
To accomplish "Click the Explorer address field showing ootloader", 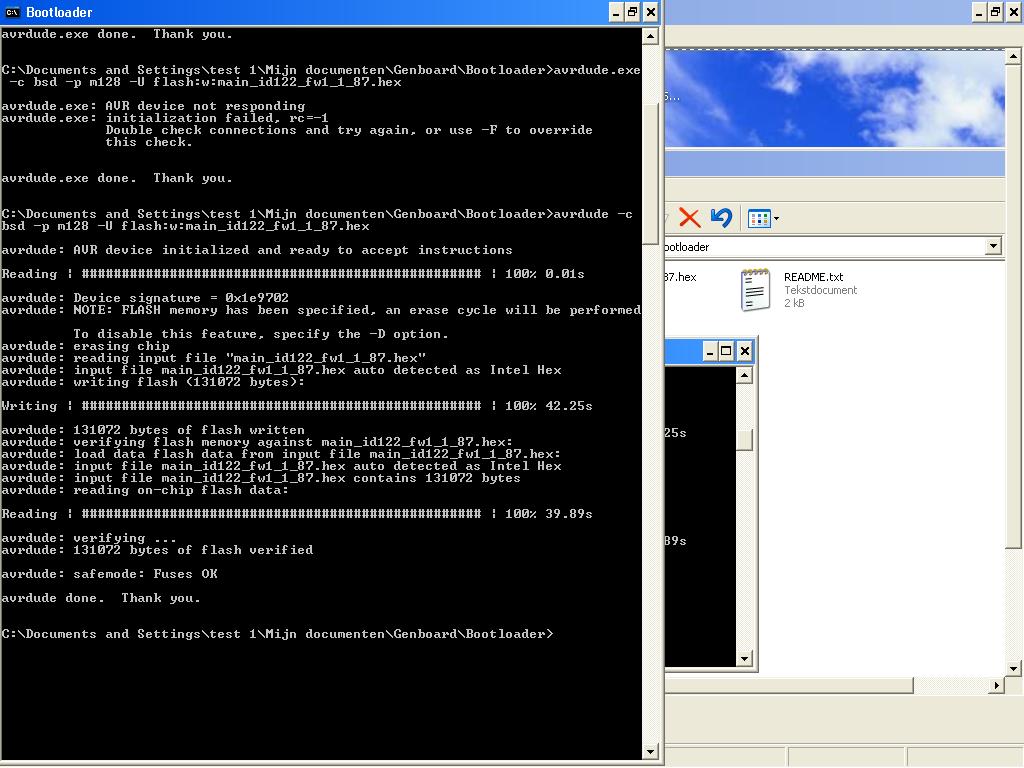I will pyautogui.click(x=825, y=247).
